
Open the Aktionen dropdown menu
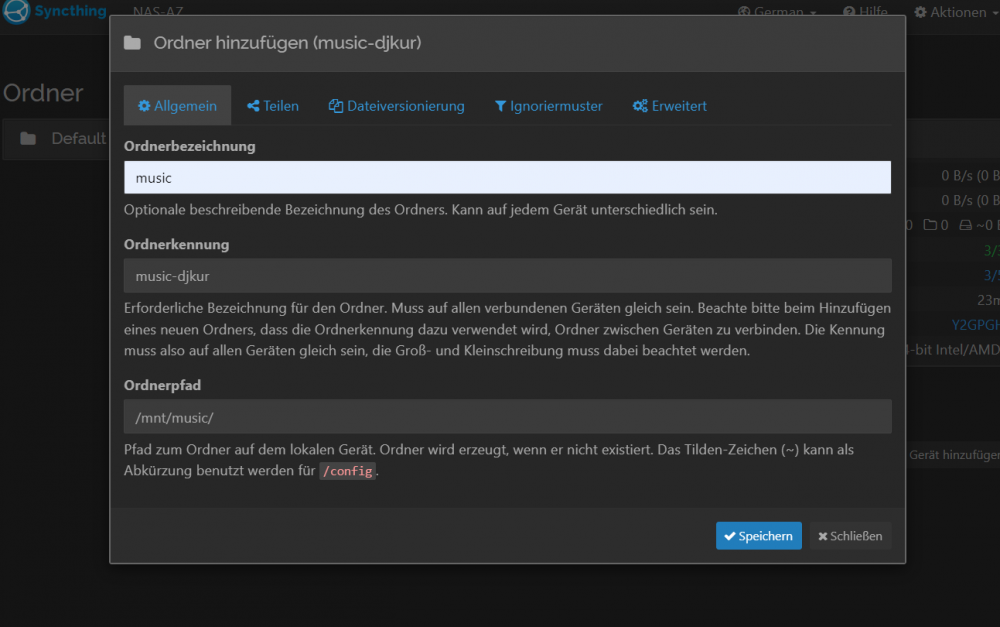coord(955,11)
